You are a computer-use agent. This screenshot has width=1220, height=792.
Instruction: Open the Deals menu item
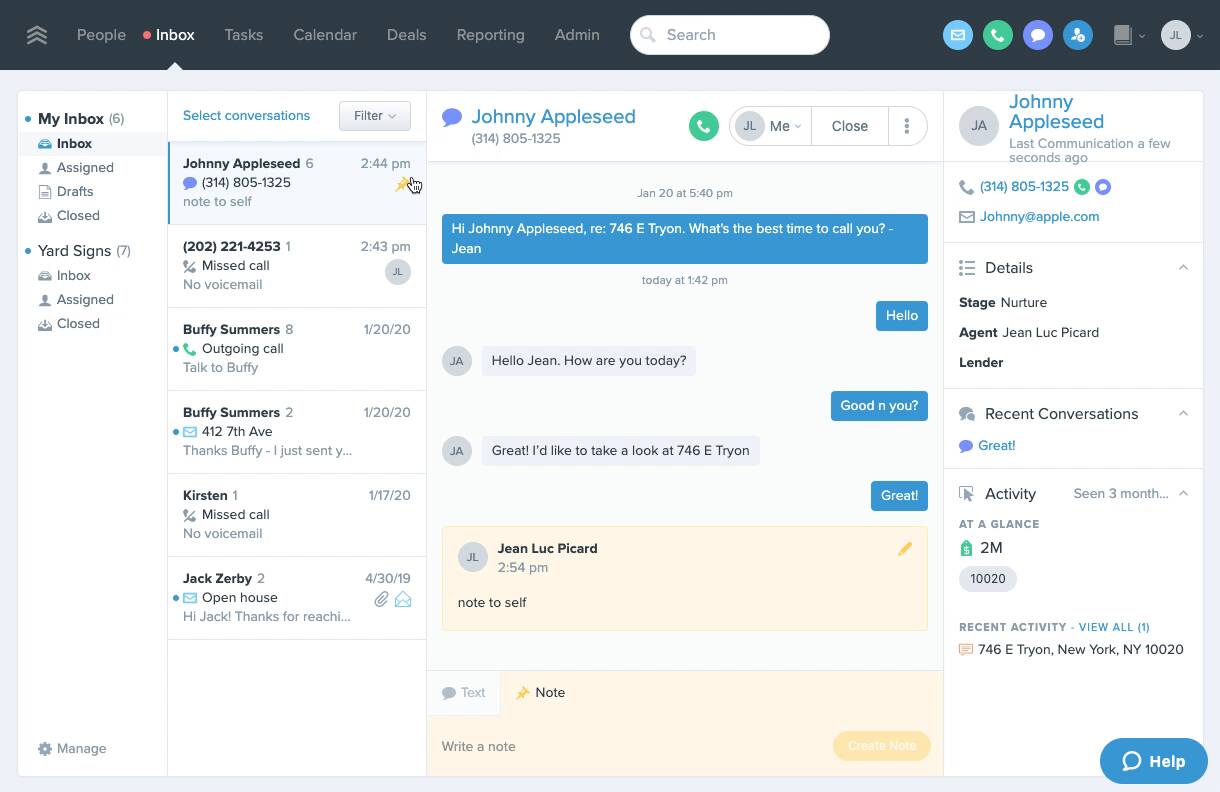406,35
